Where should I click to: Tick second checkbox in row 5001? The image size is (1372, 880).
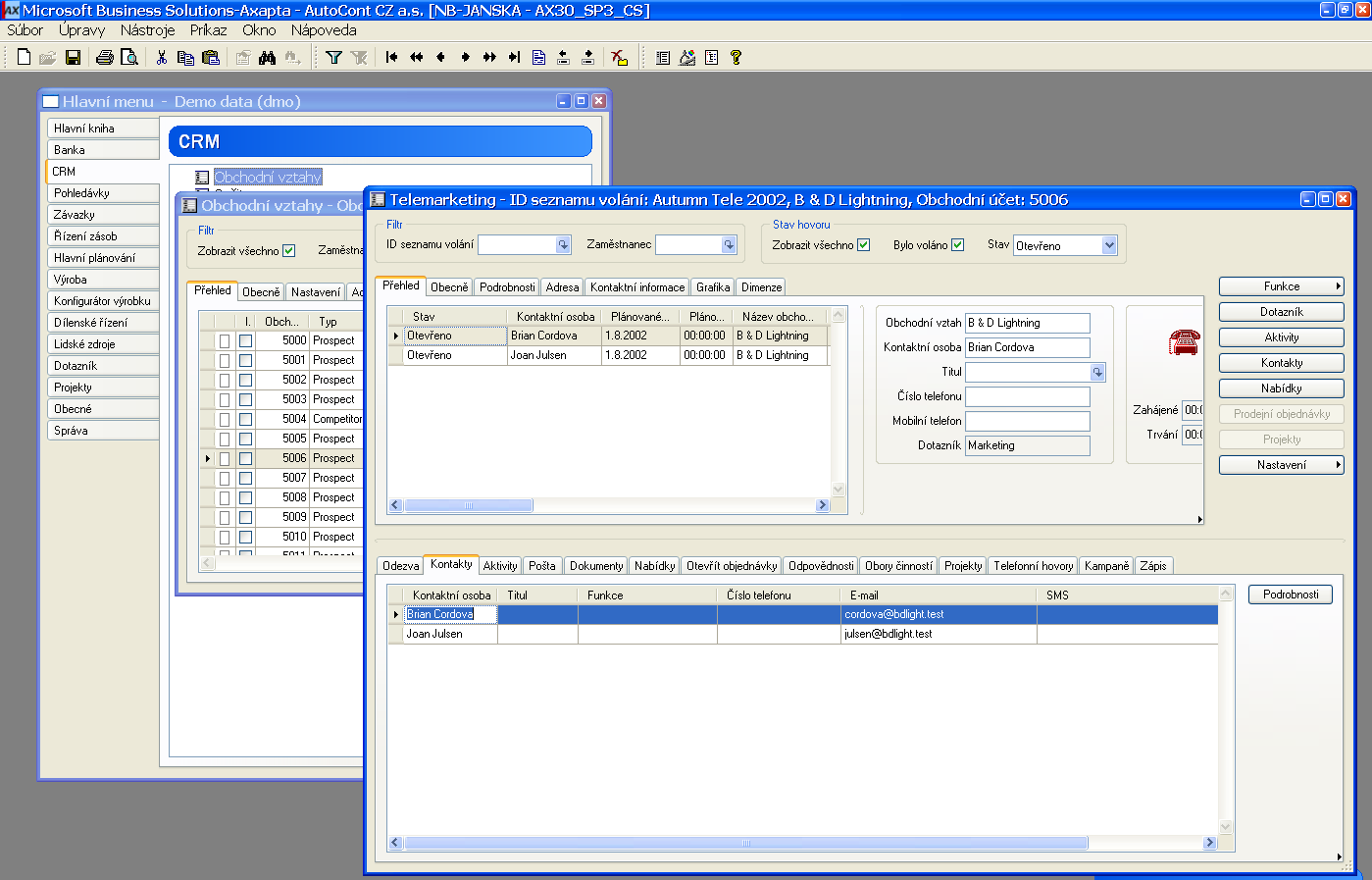click(x=245, y=360)
